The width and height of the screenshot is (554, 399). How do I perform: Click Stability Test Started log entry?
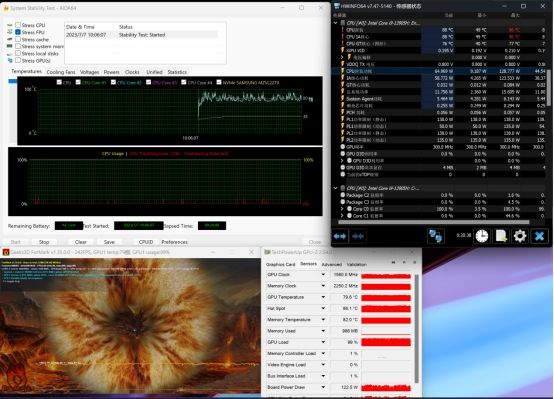coord(142,35)
